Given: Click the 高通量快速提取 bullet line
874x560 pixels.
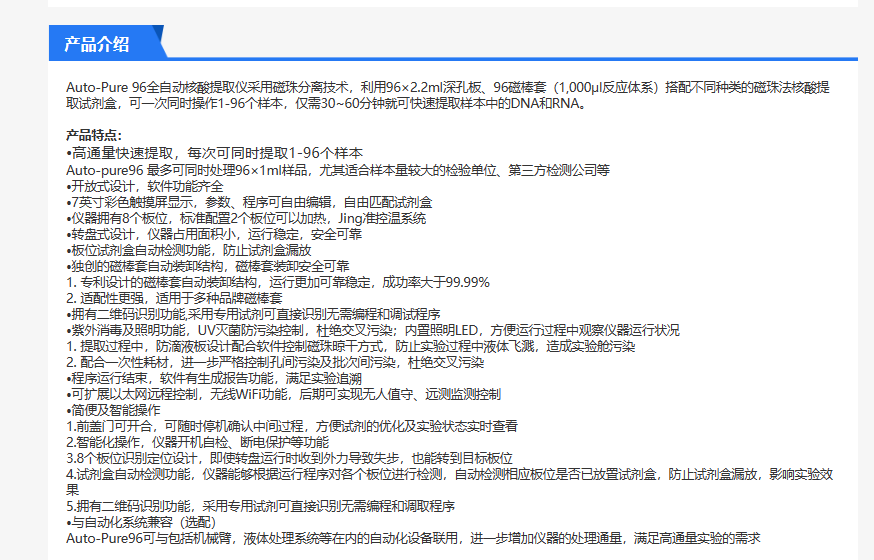Looking at the screenshot, I should pyautogui.click(x=214, y=153).
